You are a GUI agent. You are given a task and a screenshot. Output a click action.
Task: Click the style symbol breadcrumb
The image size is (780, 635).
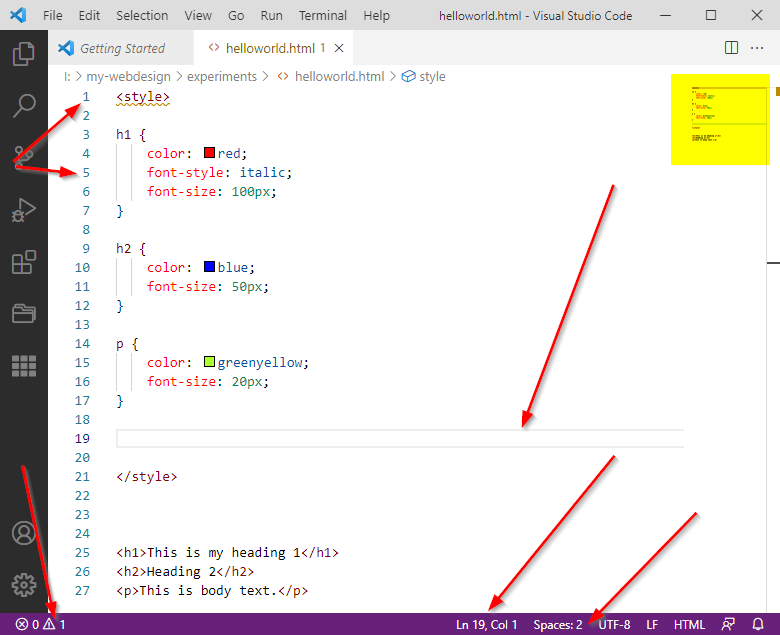423,77
